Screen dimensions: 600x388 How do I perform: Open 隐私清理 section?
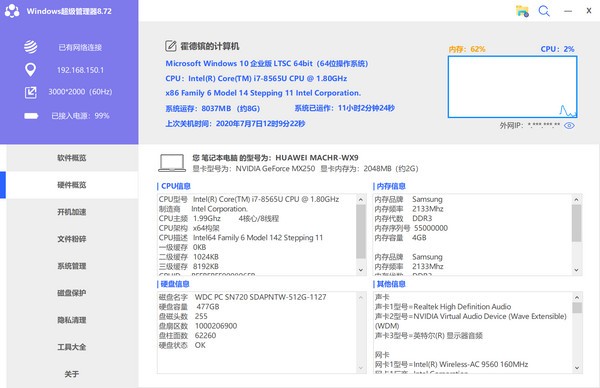tap(72, 320)
